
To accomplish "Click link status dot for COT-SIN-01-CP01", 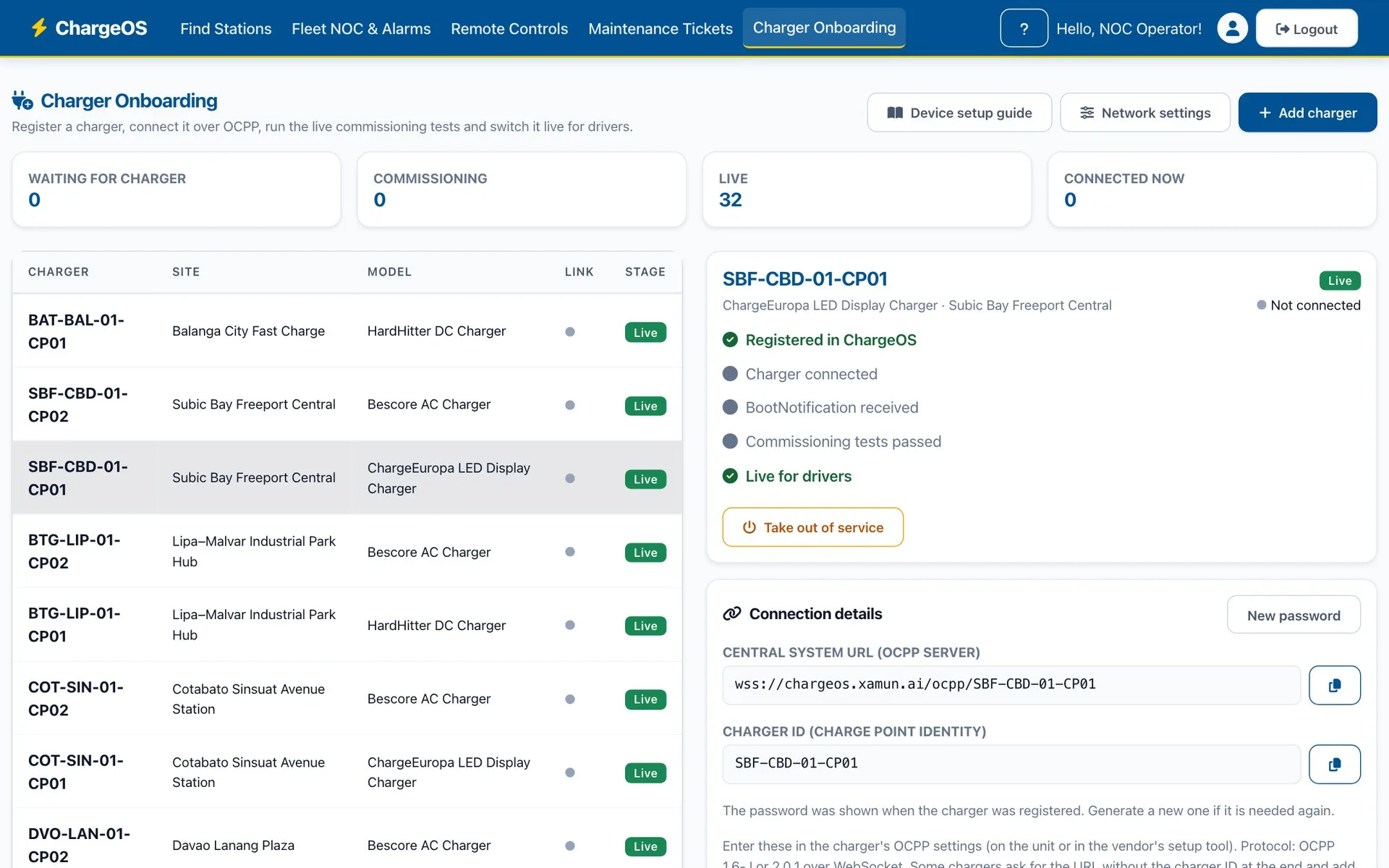I will click(x=570, y=773).
